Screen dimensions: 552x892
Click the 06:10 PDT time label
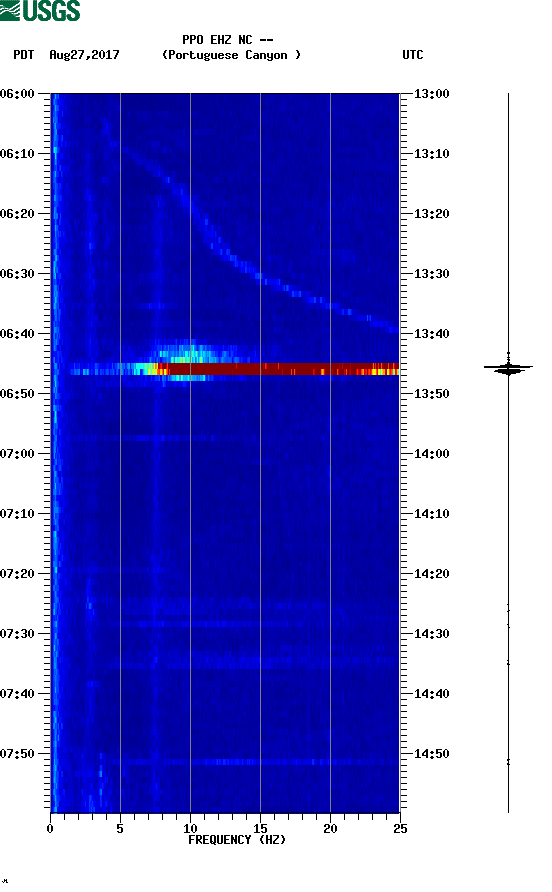point(17,154)
